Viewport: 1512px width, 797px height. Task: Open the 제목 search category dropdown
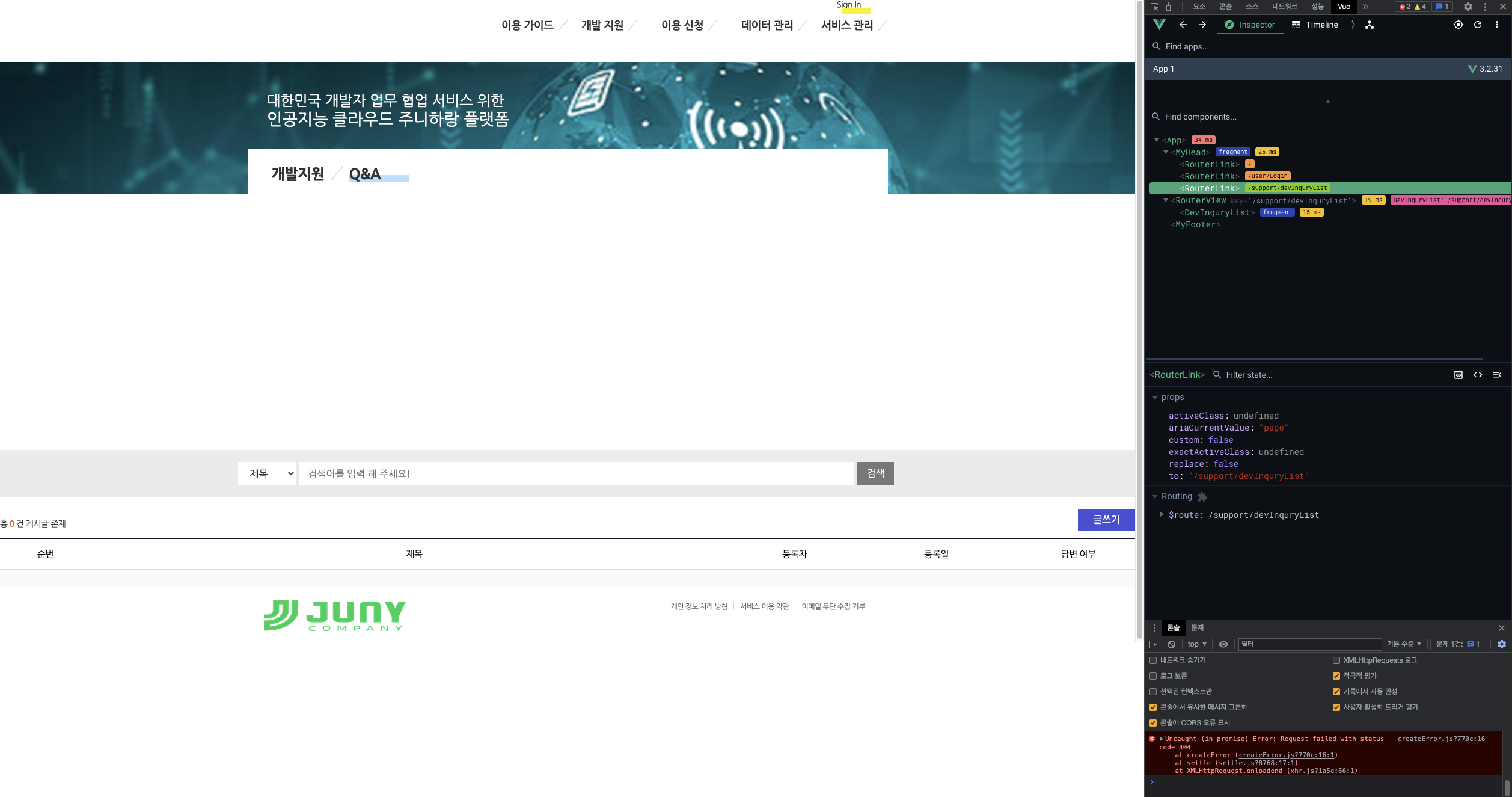[267, 473]
